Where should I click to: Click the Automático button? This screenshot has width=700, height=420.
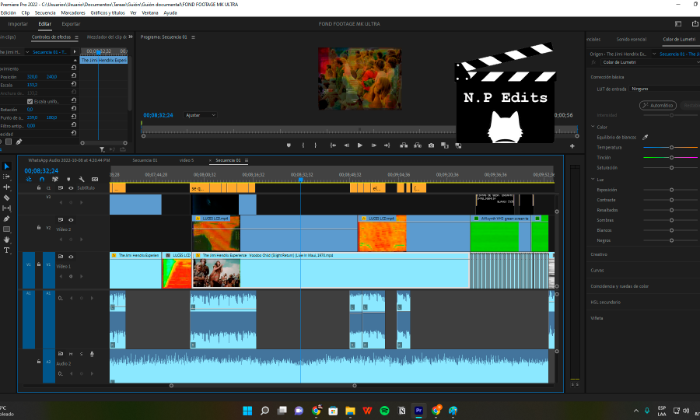658,105
